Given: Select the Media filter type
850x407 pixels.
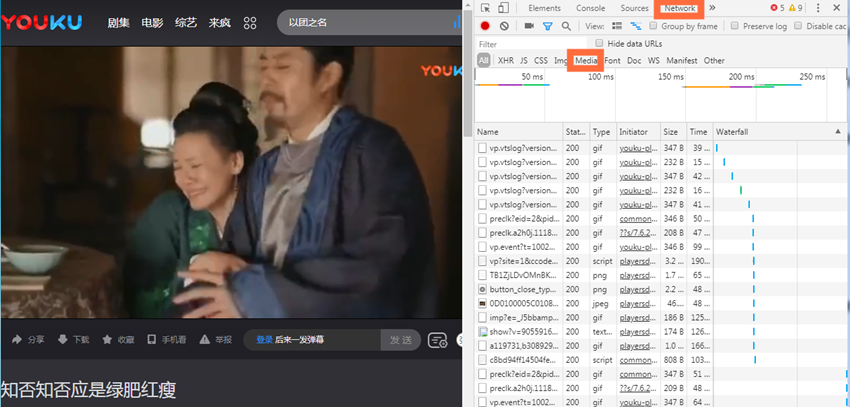Looking at the screenshot, I should click(x=585, y=61).
